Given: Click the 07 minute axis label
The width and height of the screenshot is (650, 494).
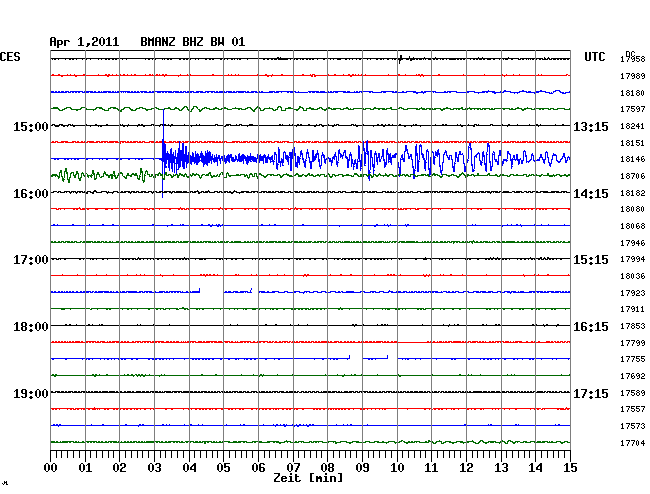Looking at the screenshot, I should [293, 468].
